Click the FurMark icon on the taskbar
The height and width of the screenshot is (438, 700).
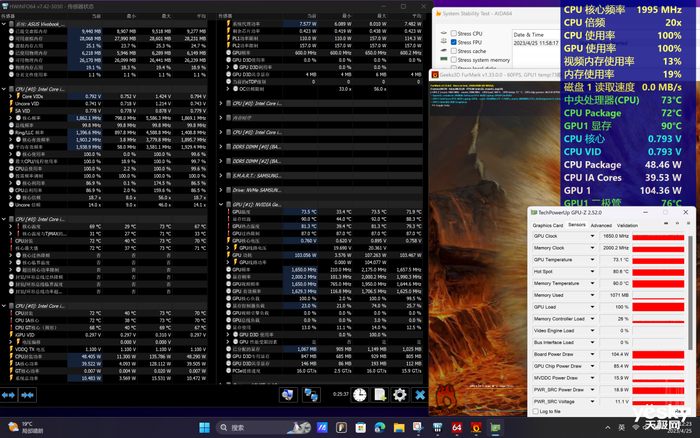pos(476,428)
